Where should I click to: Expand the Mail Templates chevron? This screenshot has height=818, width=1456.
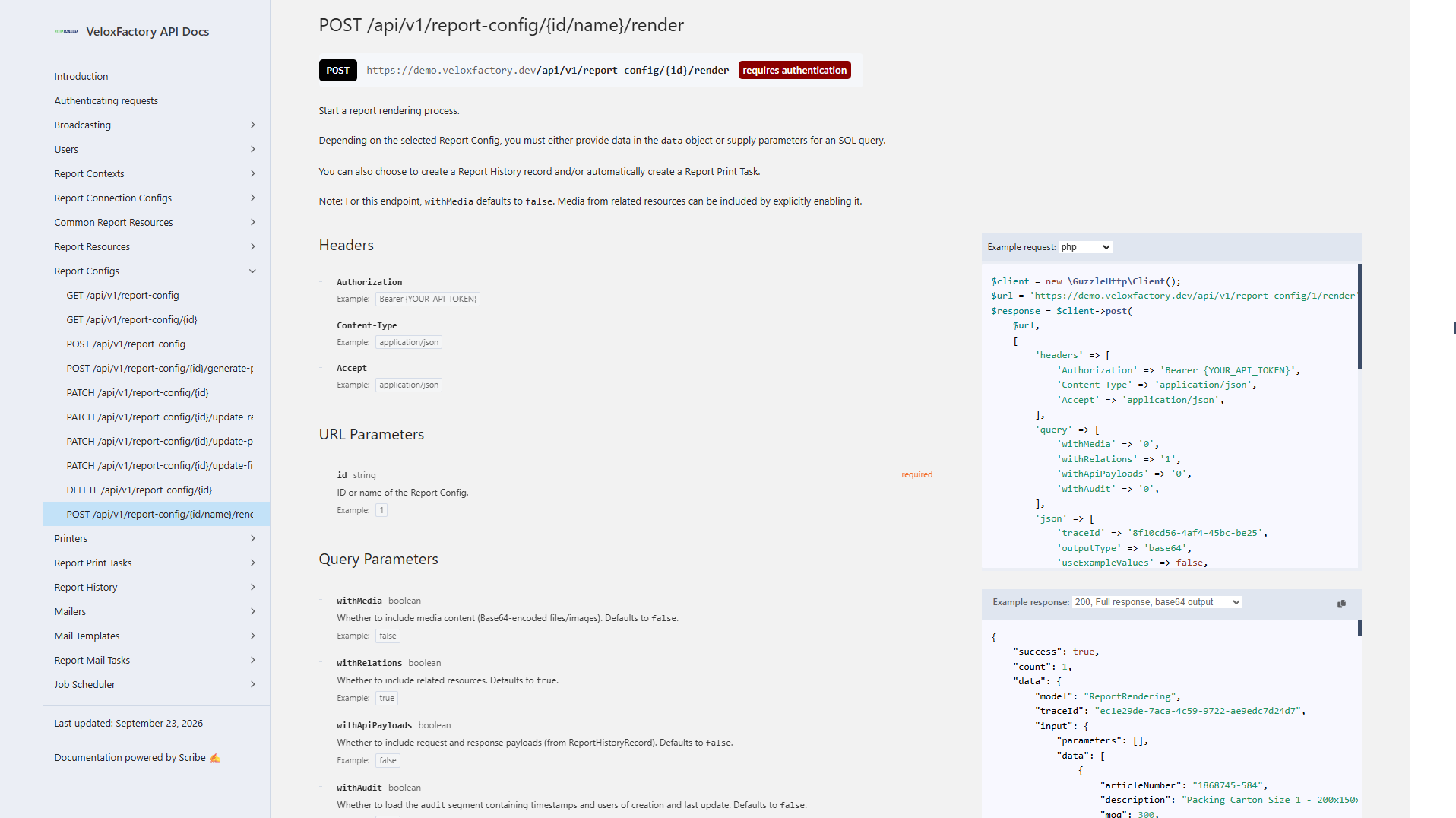[253, 636]
